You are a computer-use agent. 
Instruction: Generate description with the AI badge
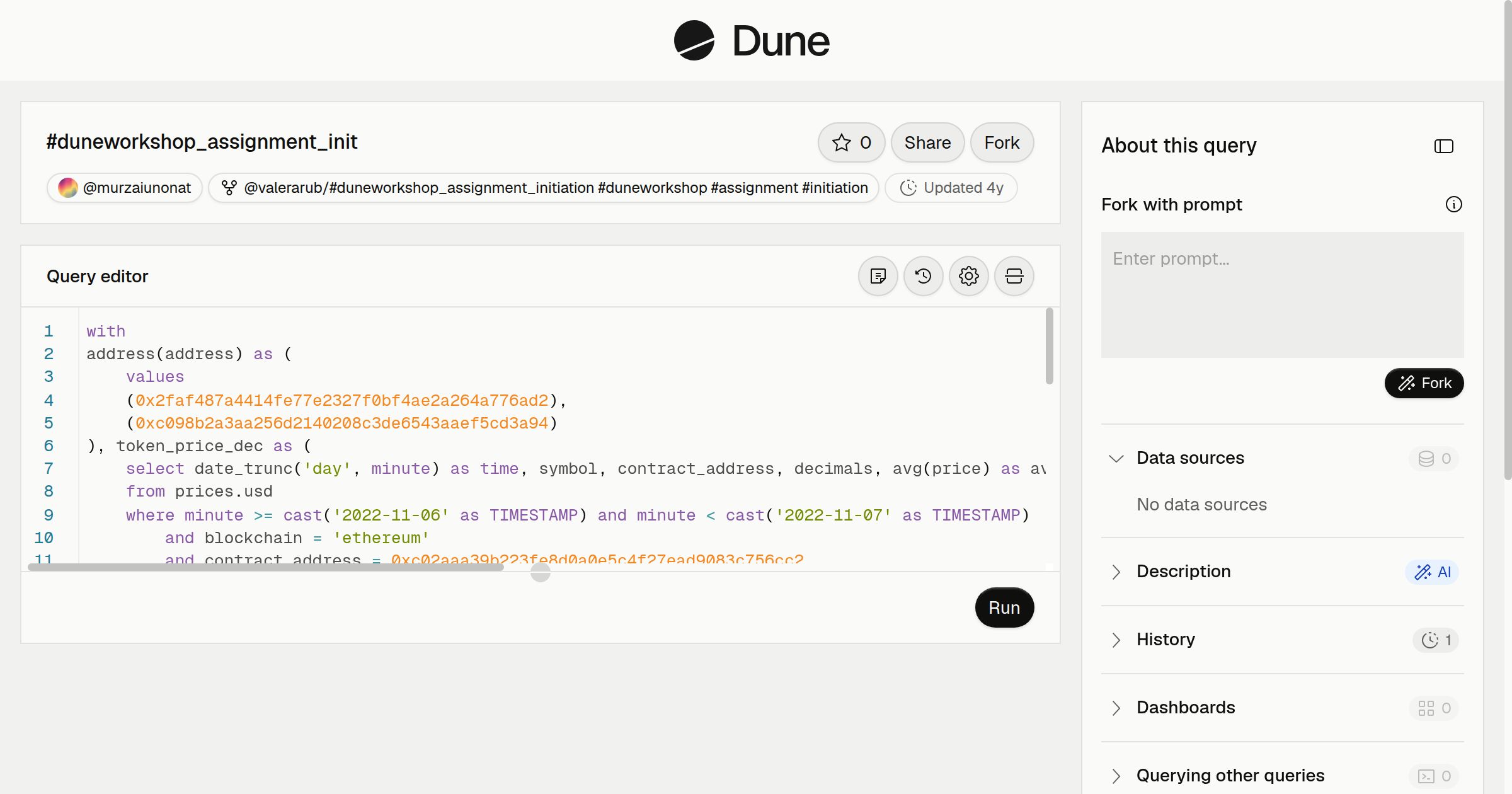click(1432, 572)
